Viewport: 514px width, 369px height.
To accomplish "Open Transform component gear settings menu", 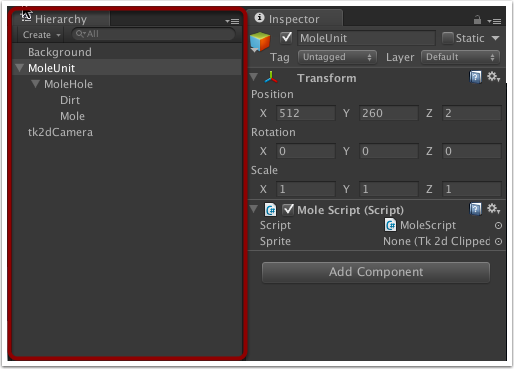I will point(493,77).
